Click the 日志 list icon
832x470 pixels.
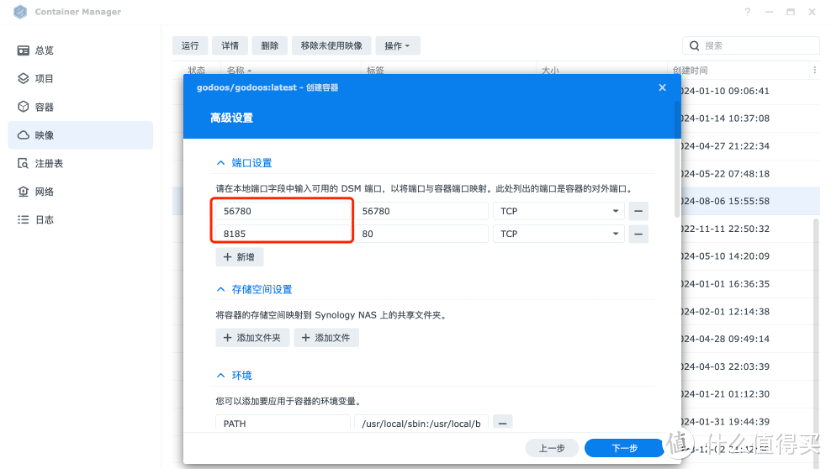(23, 219)
